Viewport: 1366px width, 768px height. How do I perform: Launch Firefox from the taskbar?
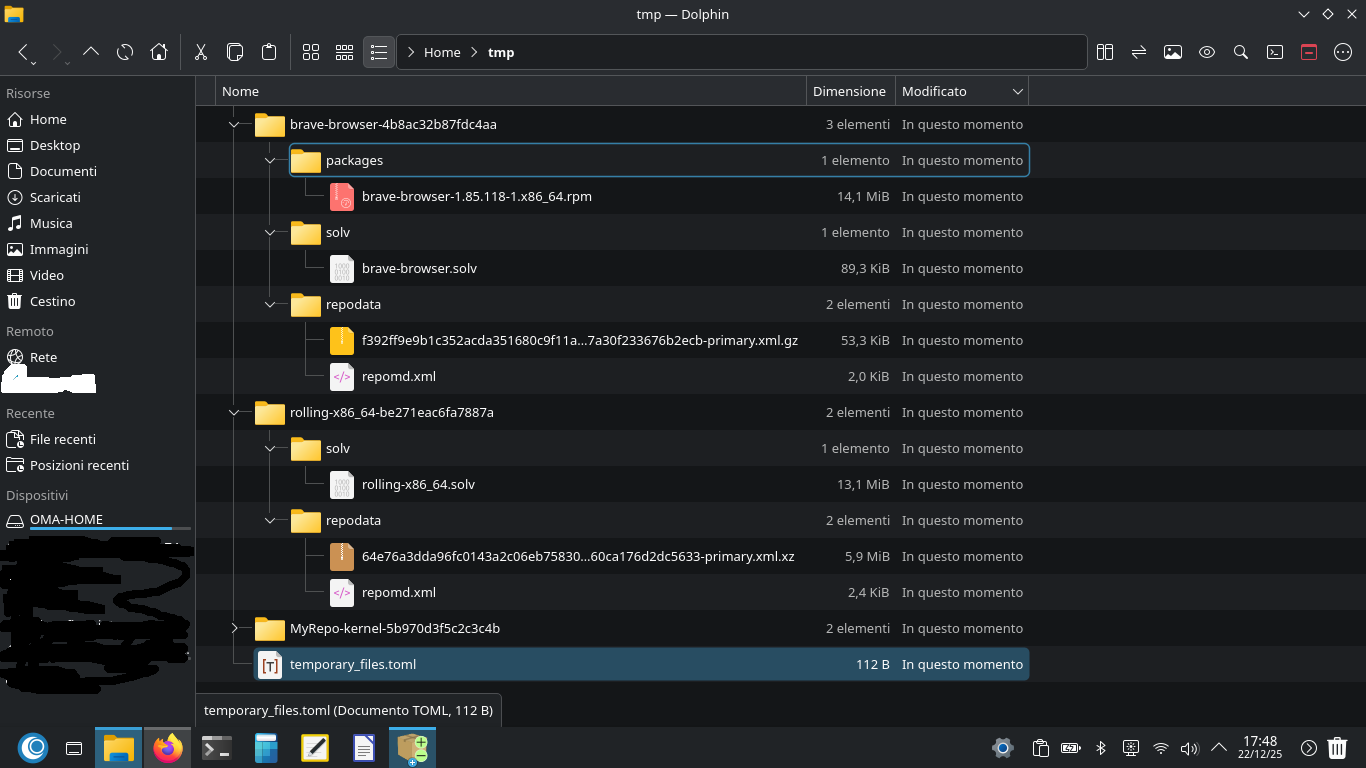point(168,747)
